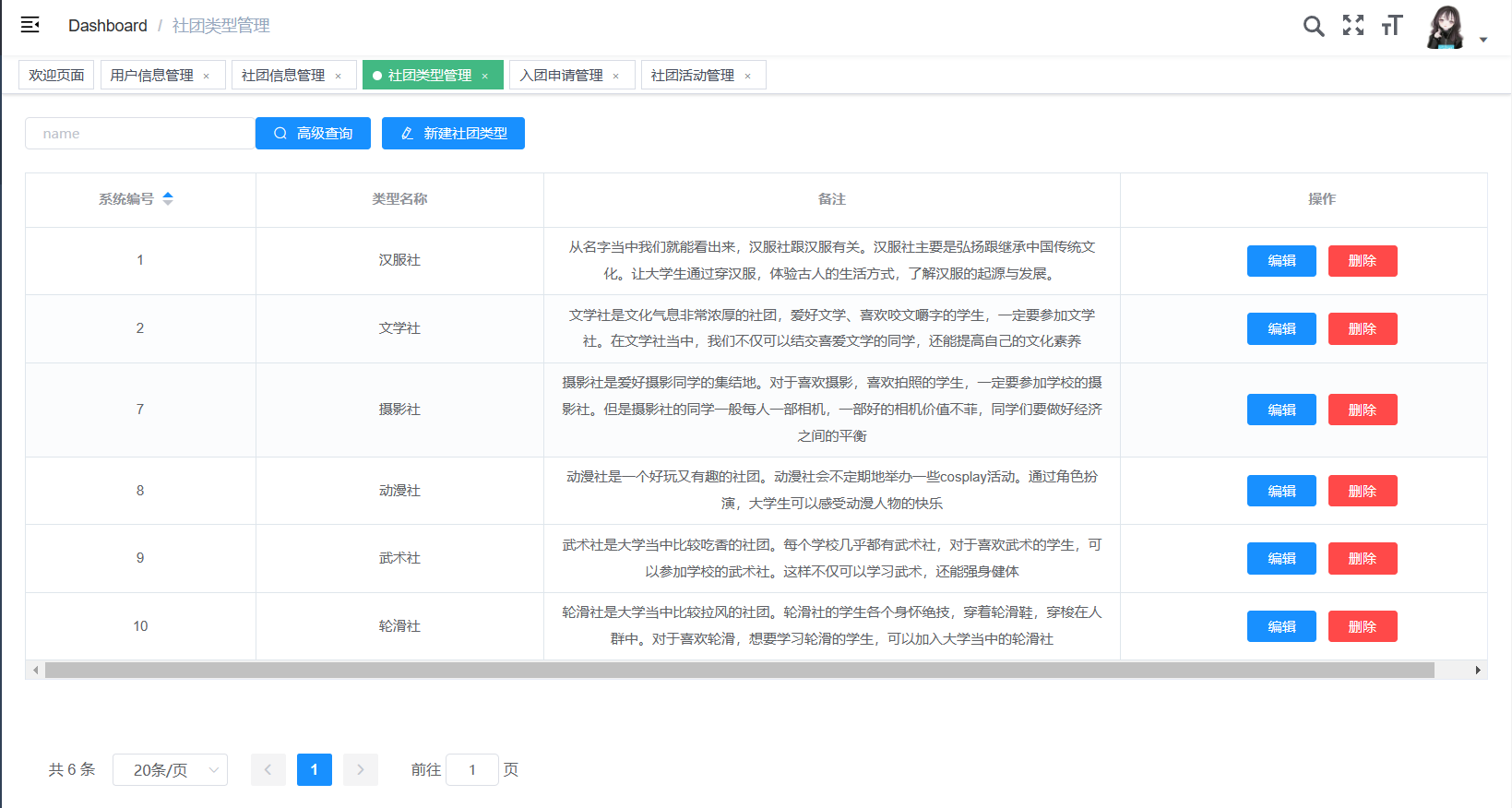The height and width of the screenshot is (808, 1512).
Task: Switch to the 社团信息管理 tab
Action: click(x=282, y=76)
